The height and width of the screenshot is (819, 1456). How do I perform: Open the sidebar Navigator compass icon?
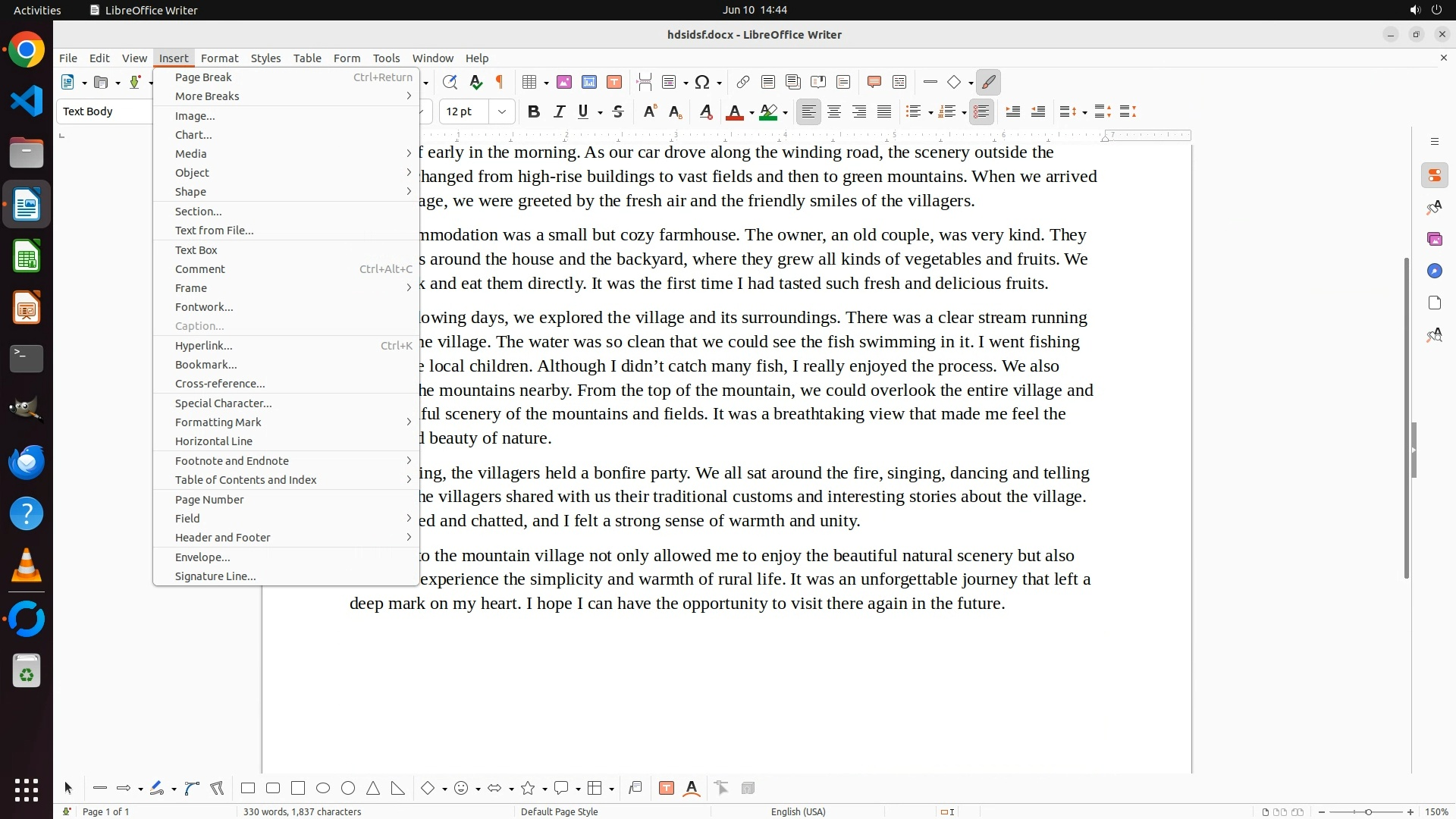pyautogui.click(x=1434, y=271)
